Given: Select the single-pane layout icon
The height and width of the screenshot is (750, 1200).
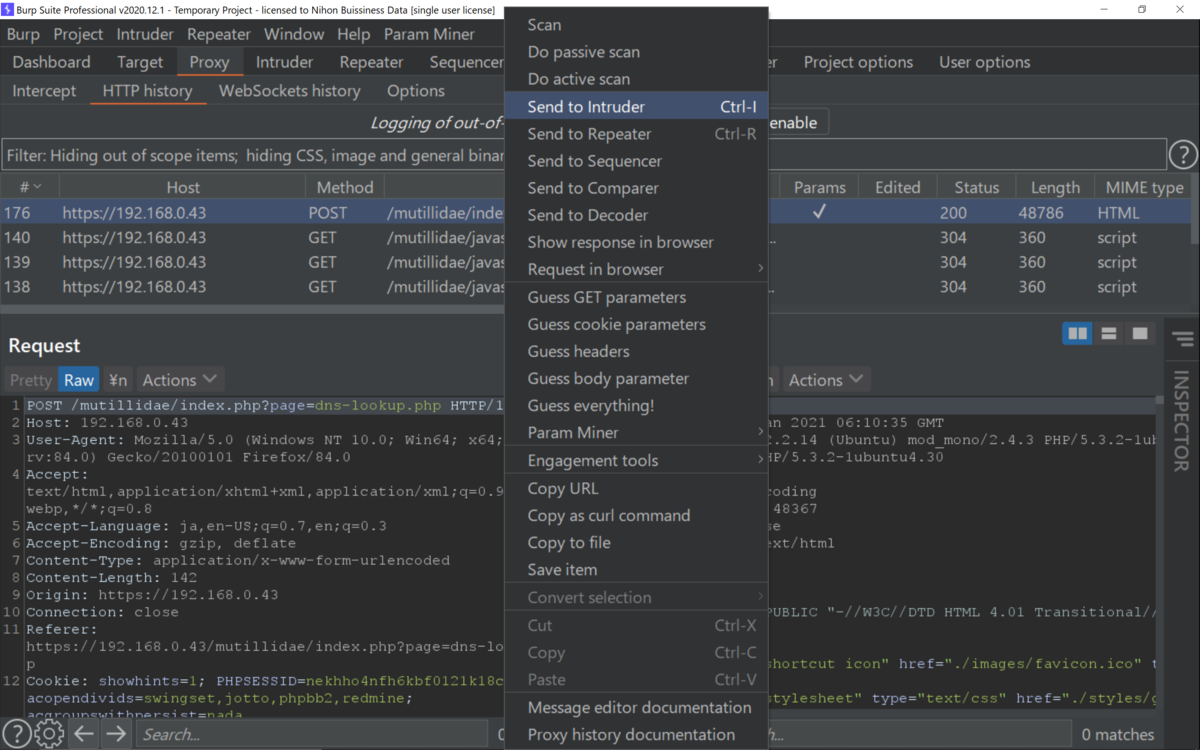Looking at the screenshot, I should pos(1139,334).
